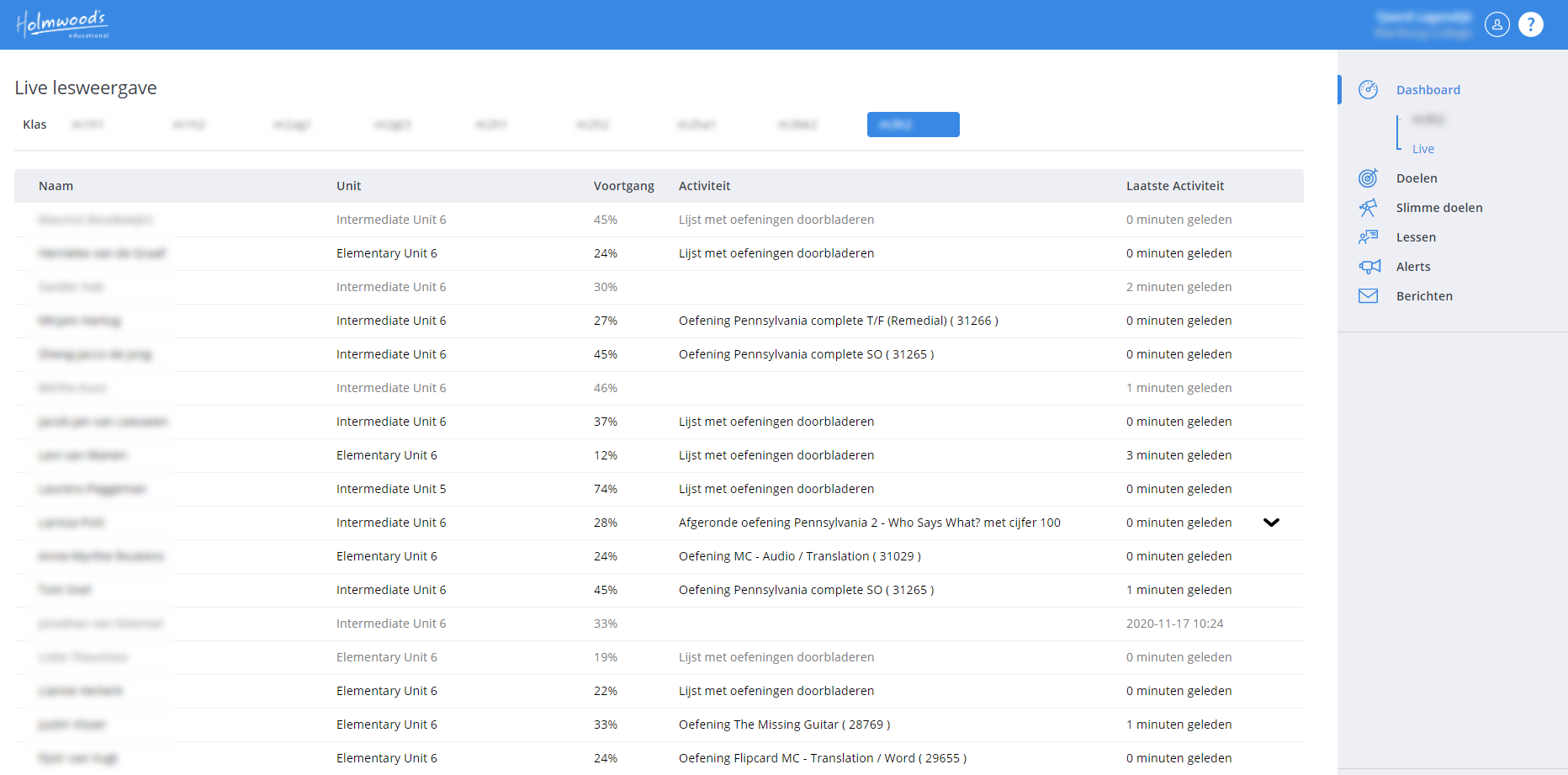Select the highlighted blue class tab
The image size is (1568, 775).
point(914,125)
